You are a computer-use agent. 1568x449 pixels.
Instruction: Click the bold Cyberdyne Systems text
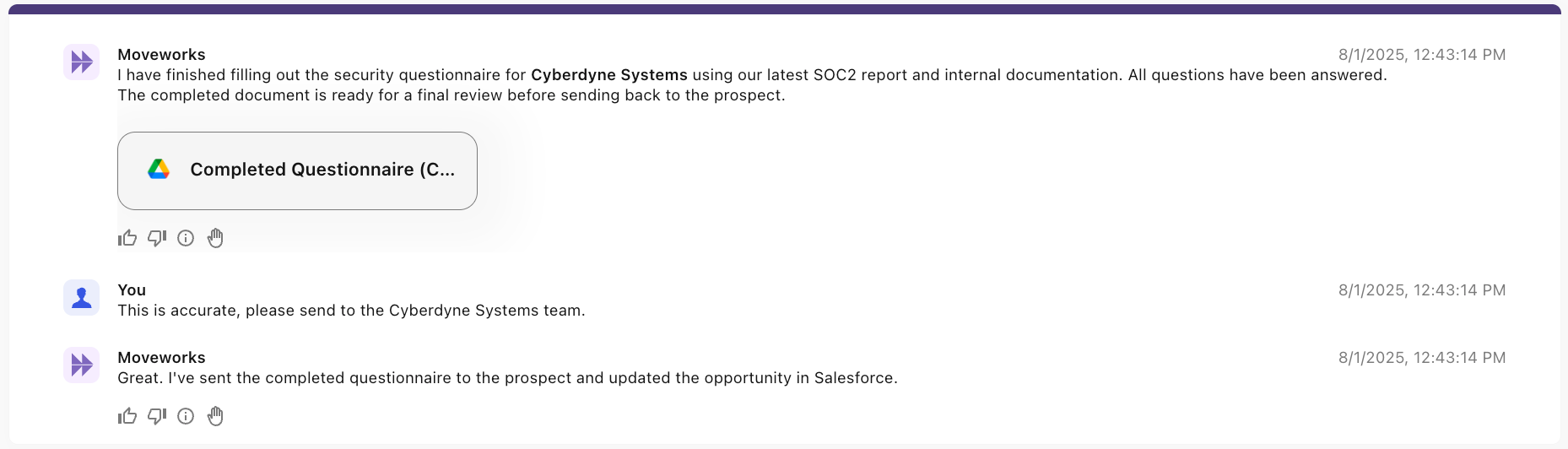point(608,75)
